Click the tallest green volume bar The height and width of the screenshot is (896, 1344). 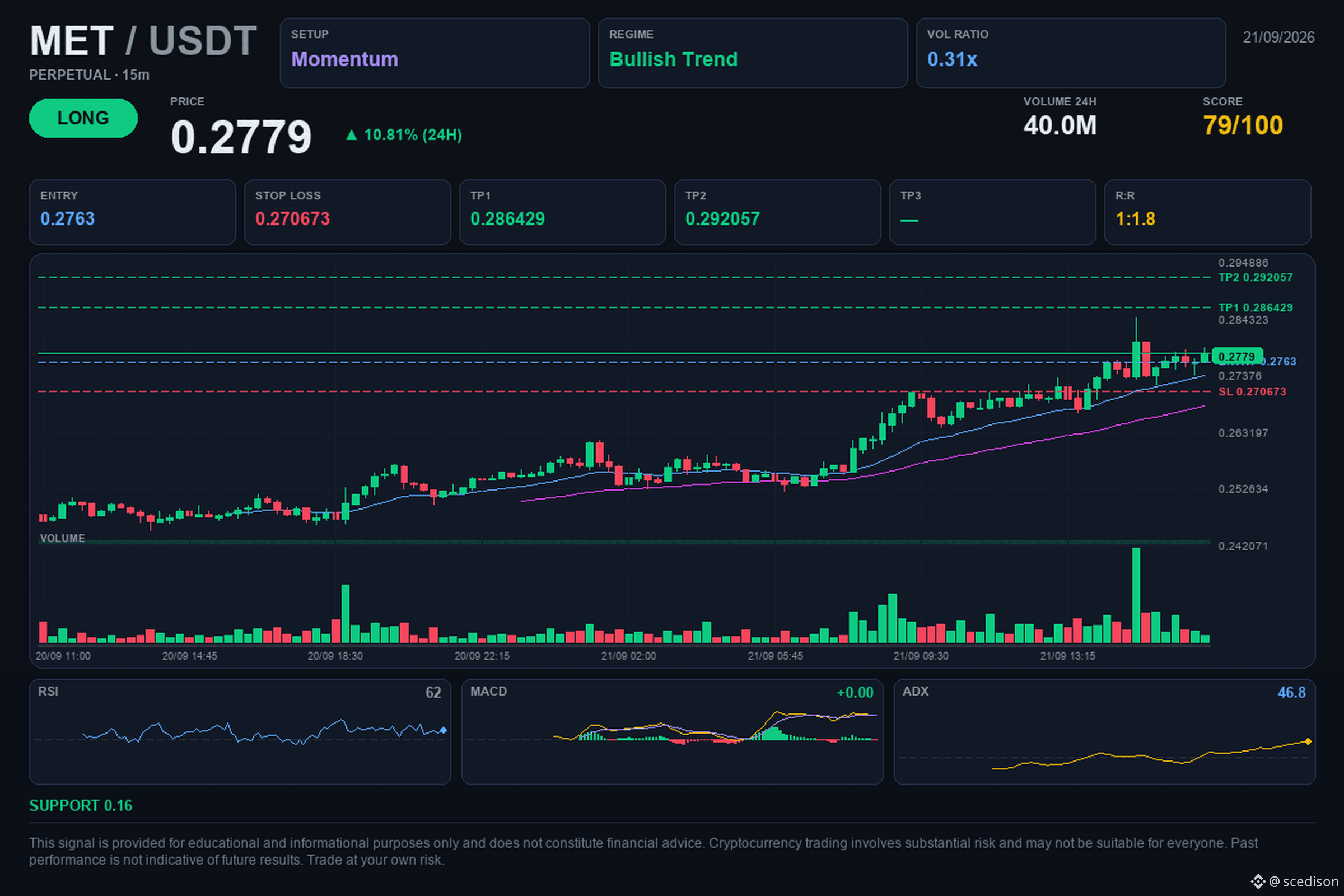1136,595
